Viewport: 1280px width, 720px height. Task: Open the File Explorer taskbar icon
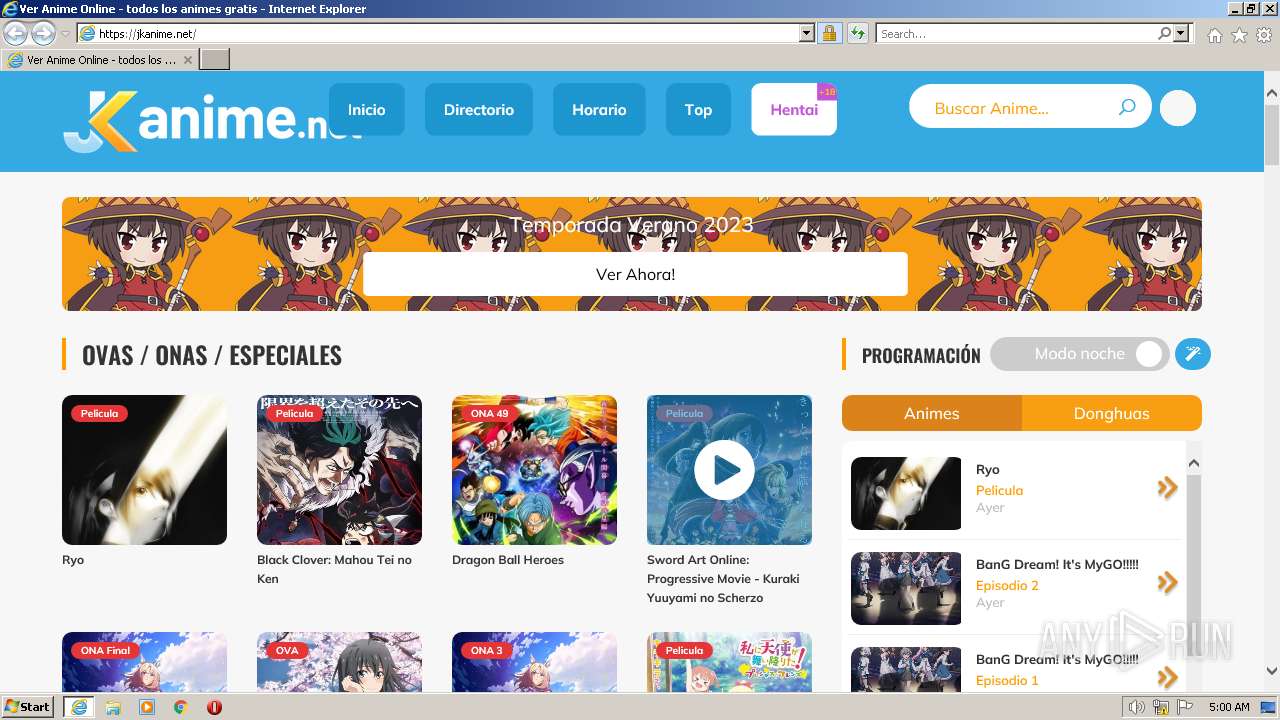113,707
